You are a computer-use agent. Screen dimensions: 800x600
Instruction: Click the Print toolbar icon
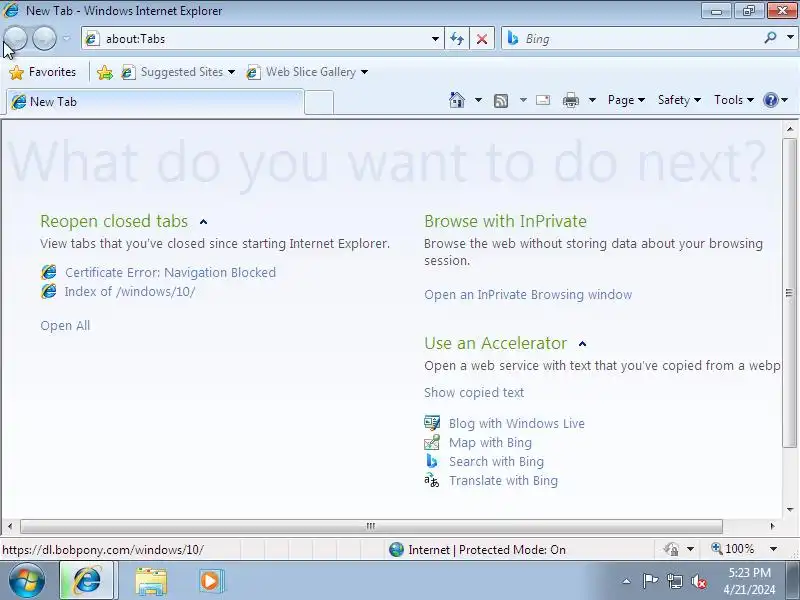point(570,100)
